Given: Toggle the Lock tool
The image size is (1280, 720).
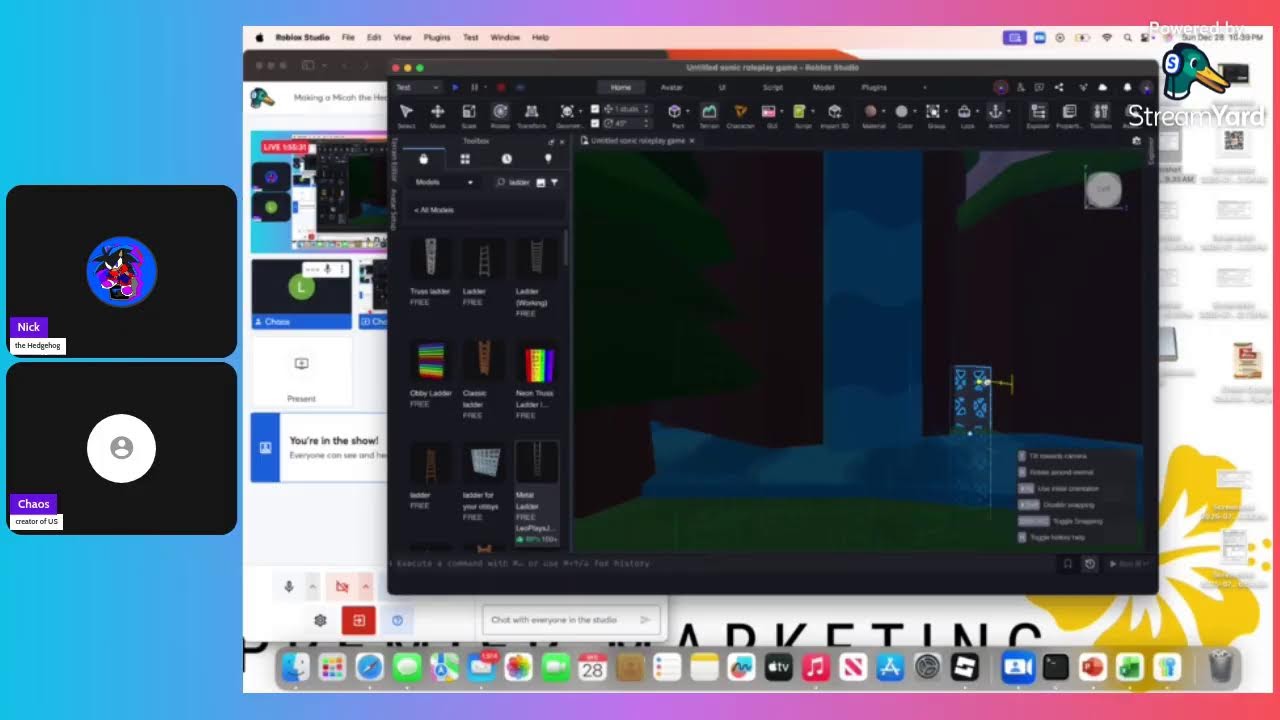Looking at the screenshot, I should click(x=965, y=115).
